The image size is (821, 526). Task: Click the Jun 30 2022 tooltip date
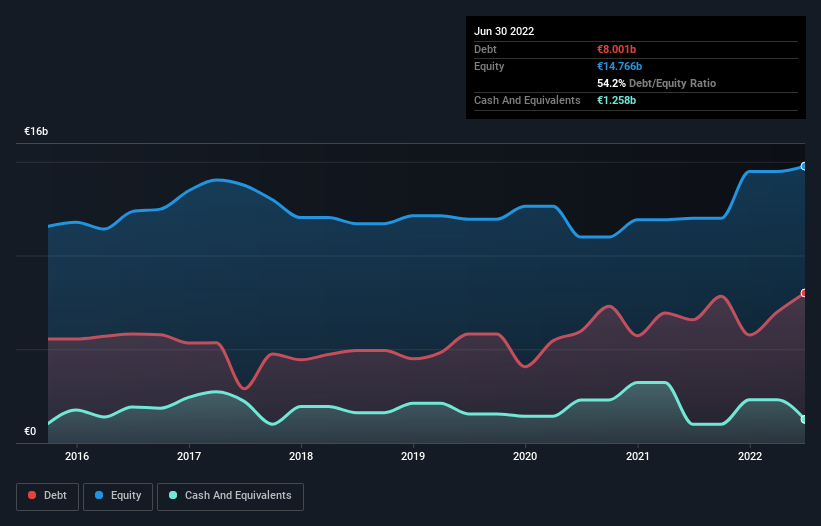pos(504,31)
